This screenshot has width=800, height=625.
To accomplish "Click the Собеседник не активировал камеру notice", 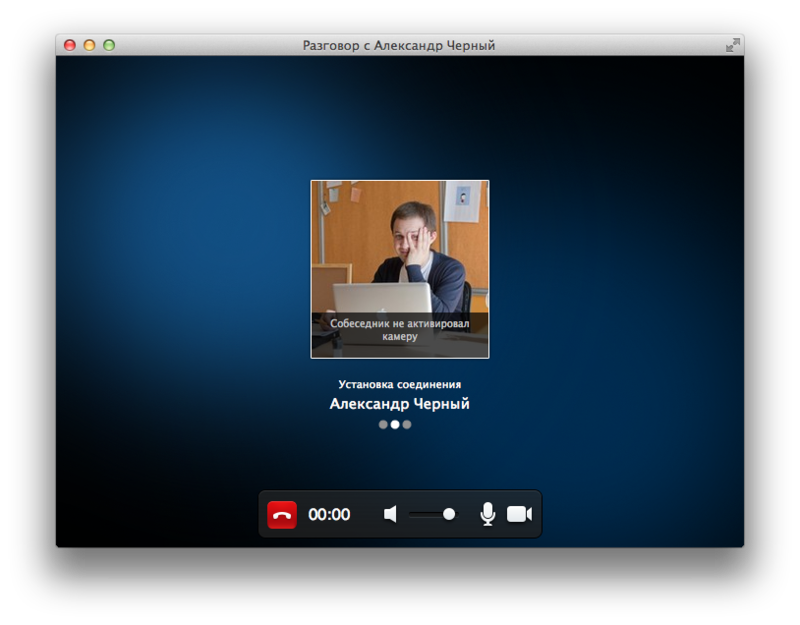I will (400, 329).
